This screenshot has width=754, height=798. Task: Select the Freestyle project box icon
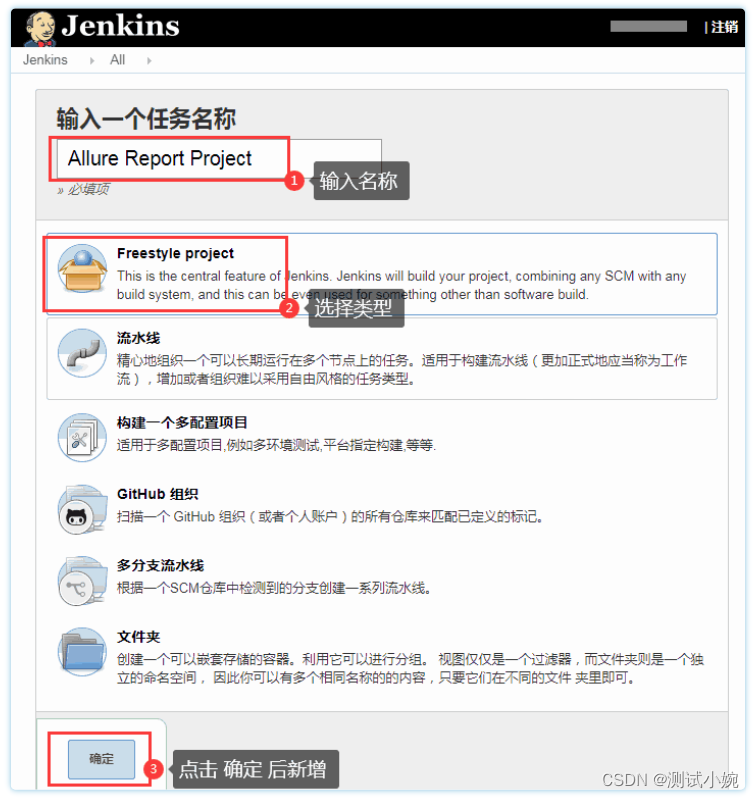[82, 269]
